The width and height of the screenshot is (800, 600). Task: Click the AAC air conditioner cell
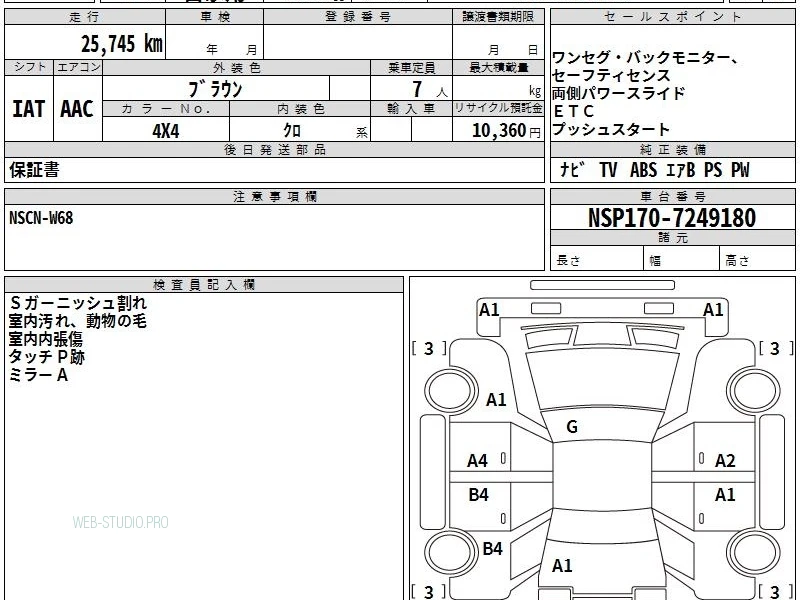pos(78,109)
